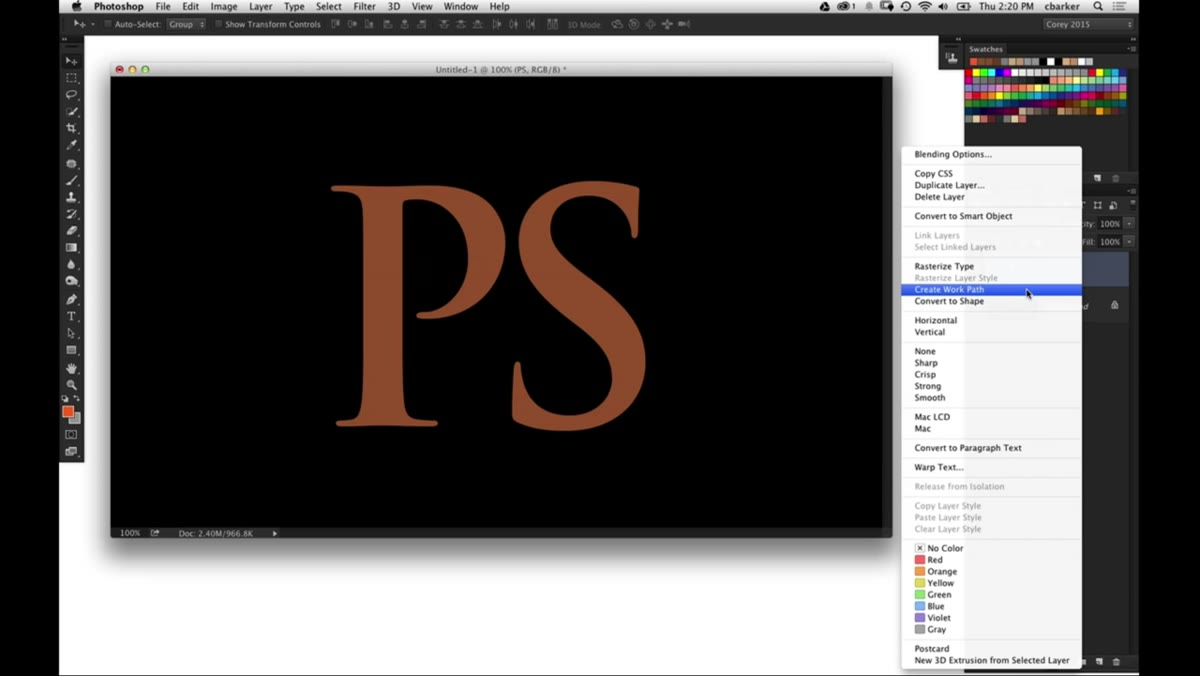Open the Photoshop application menu
The image size is (1200, 676).
click(119, 6)
